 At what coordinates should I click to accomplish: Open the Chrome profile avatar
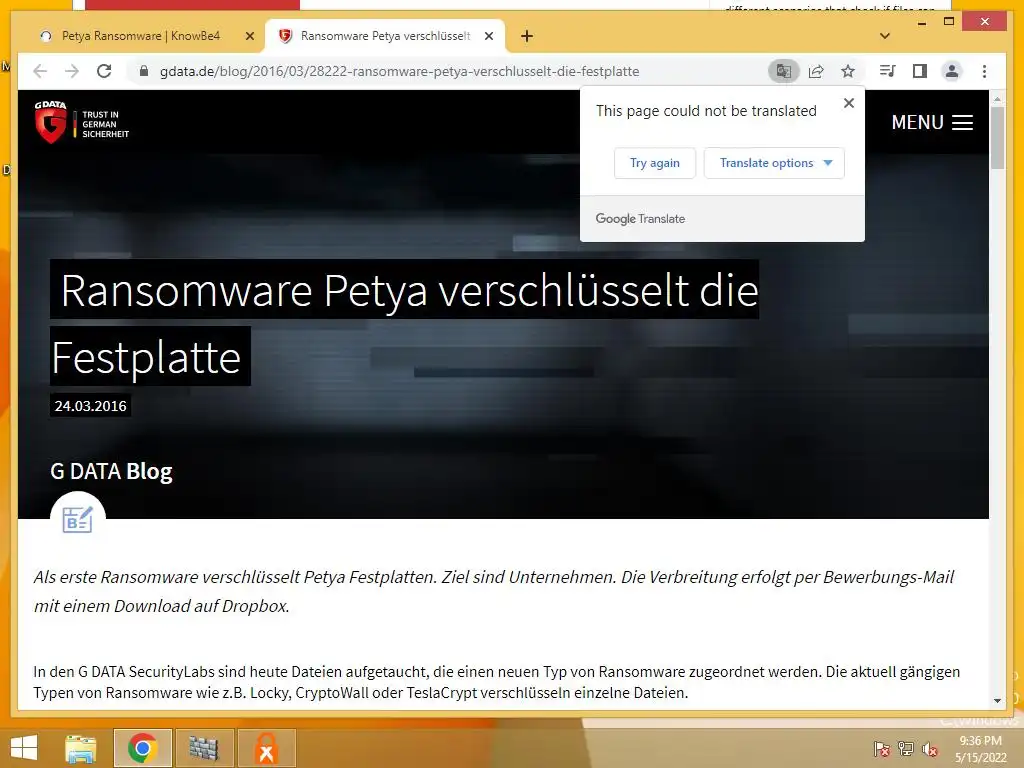pos(952,71)
